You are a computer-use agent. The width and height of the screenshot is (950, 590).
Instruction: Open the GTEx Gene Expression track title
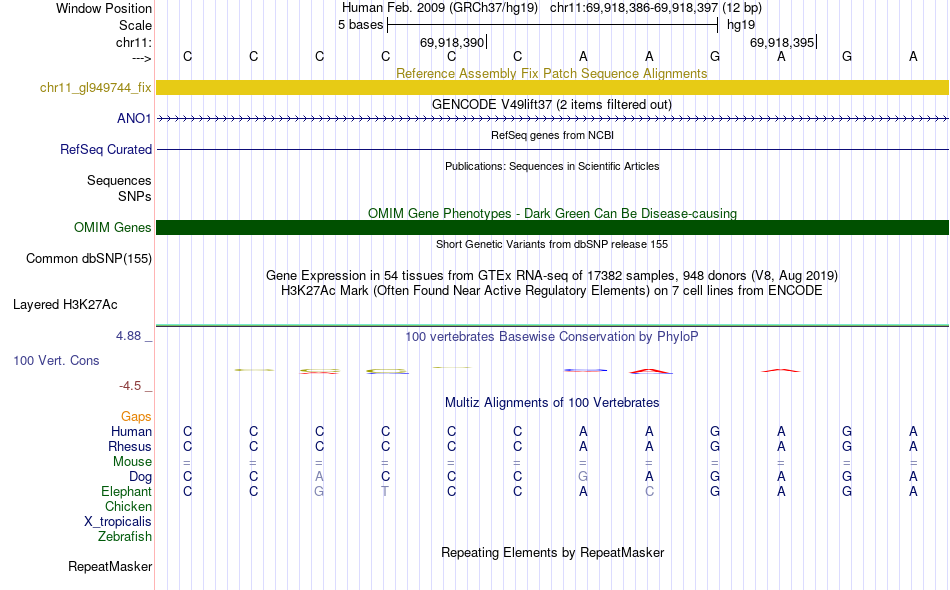552,276
